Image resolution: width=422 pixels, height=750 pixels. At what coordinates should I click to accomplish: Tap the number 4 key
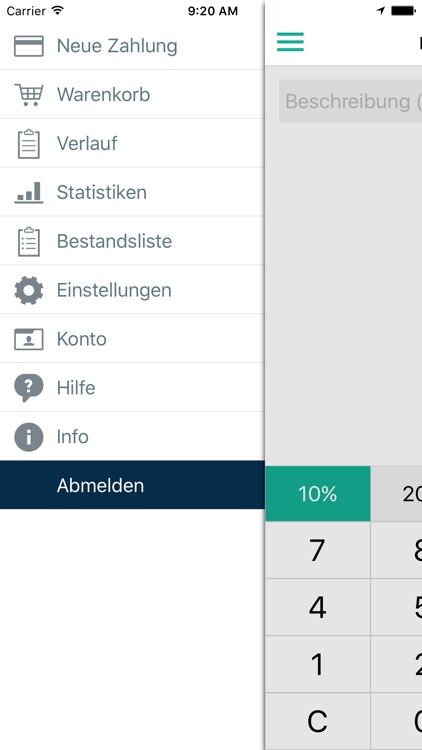(x=318, y=607)
